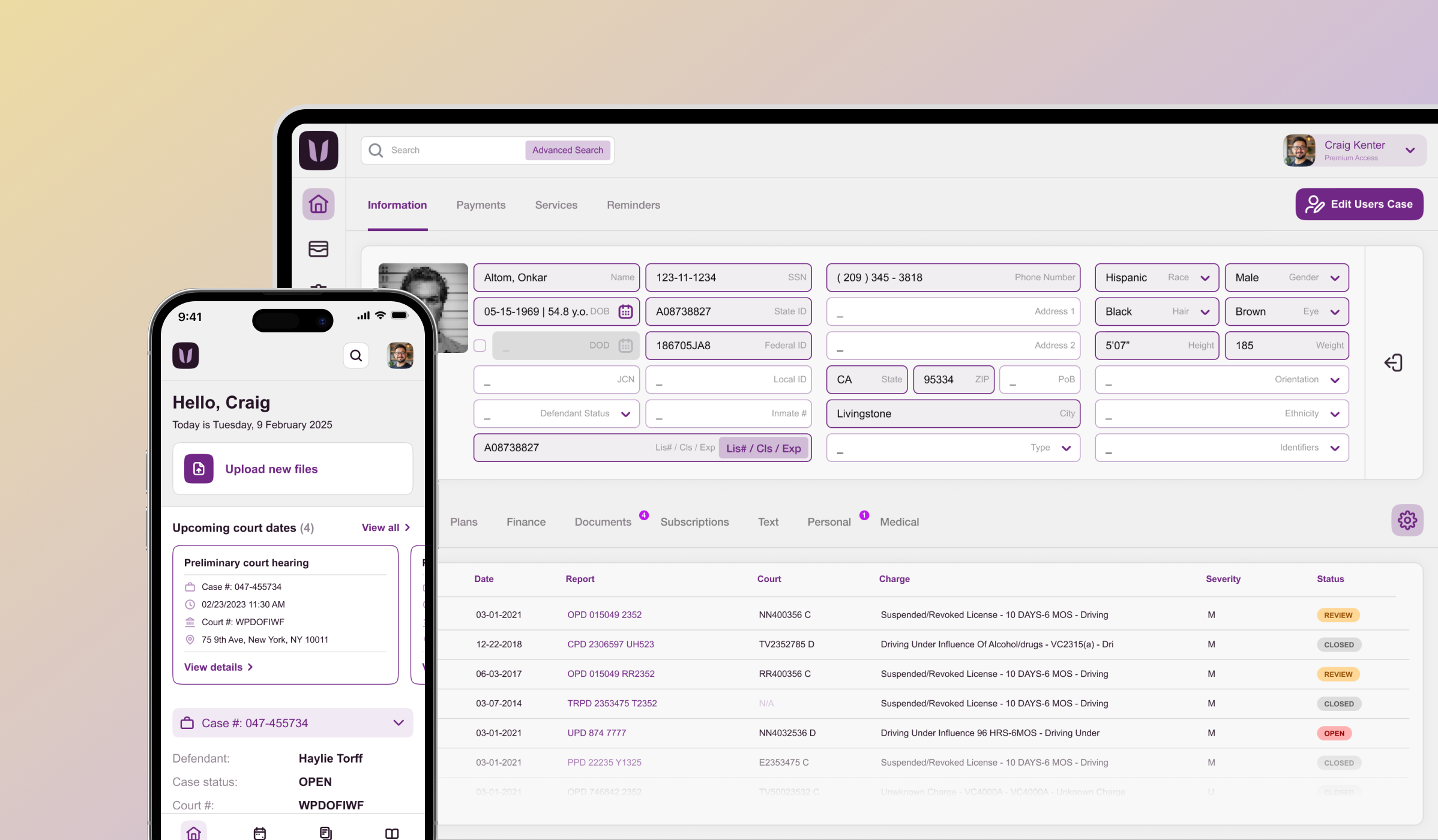
Task: Click the search magnifier in the desktop search bar
Action: coord(376,150)
